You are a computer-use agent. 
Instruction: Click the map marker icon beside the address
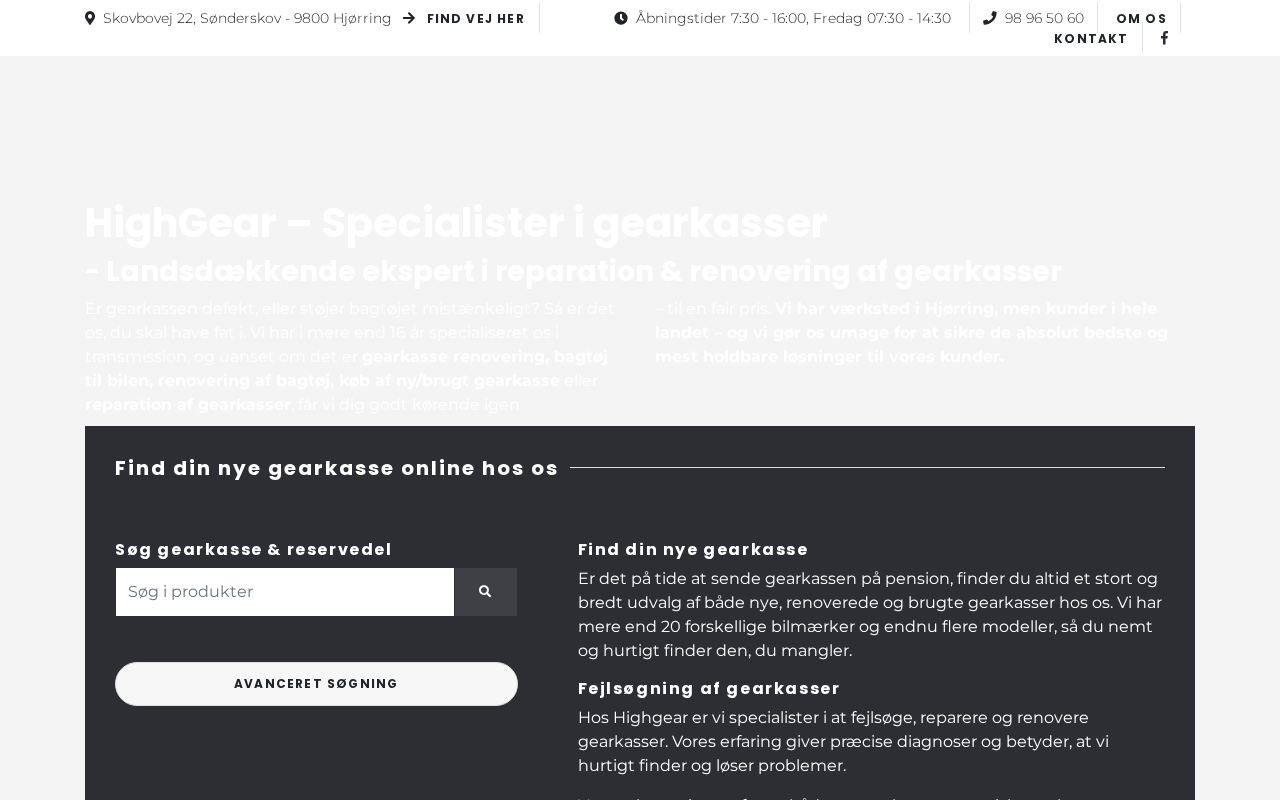pyautogui.click(x=90, y=18)
